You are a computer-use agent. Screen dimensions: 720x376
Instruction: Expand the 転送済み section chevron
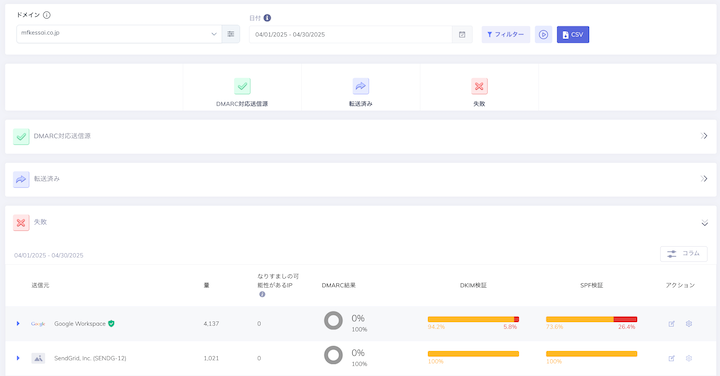tap(704, 179)
